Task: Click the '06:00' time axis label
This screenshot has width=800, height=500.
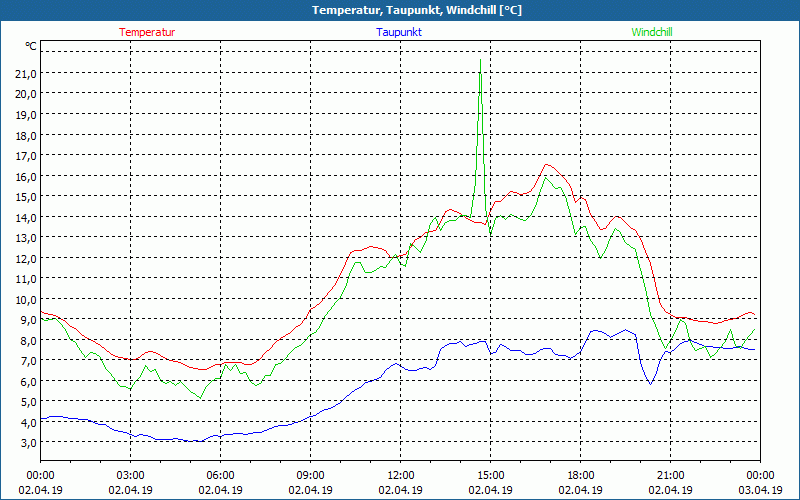Action: click(x=220, y=476)
